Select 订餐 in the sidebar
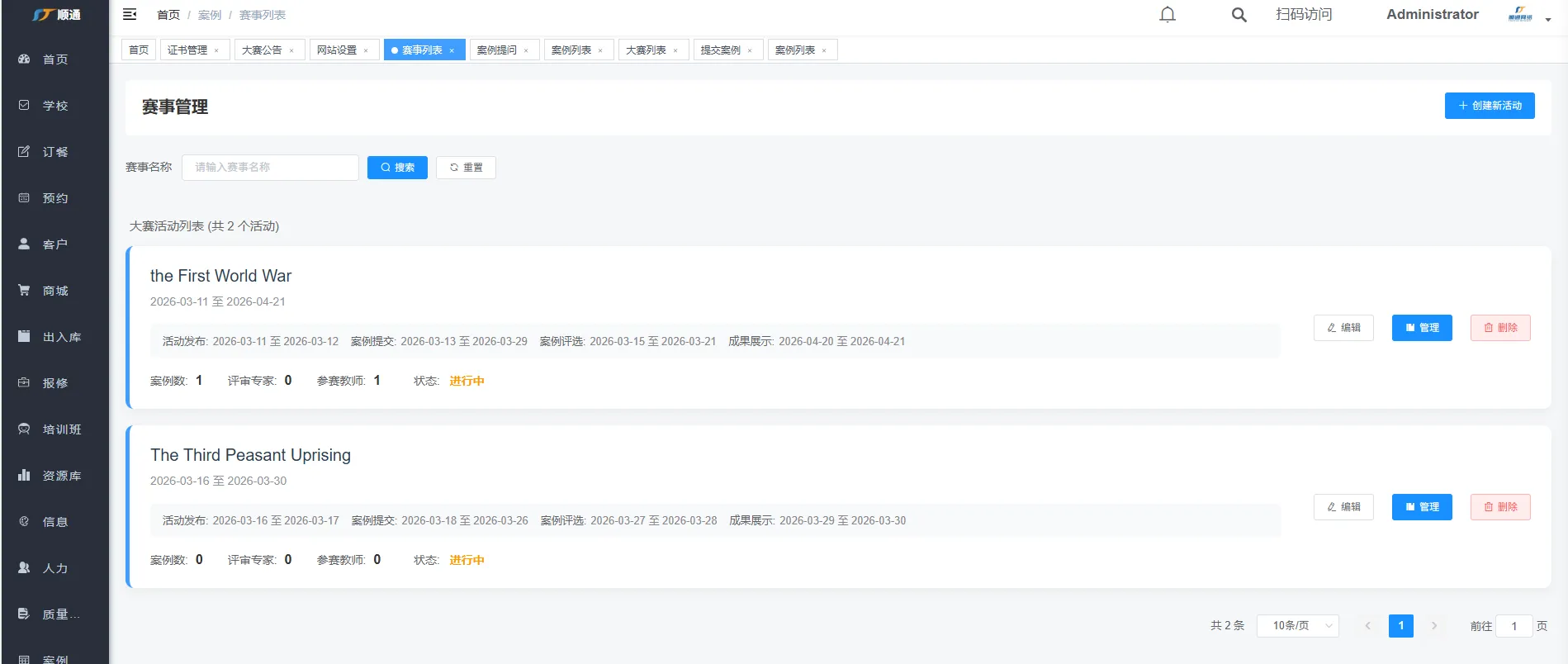 click(54, 152)
